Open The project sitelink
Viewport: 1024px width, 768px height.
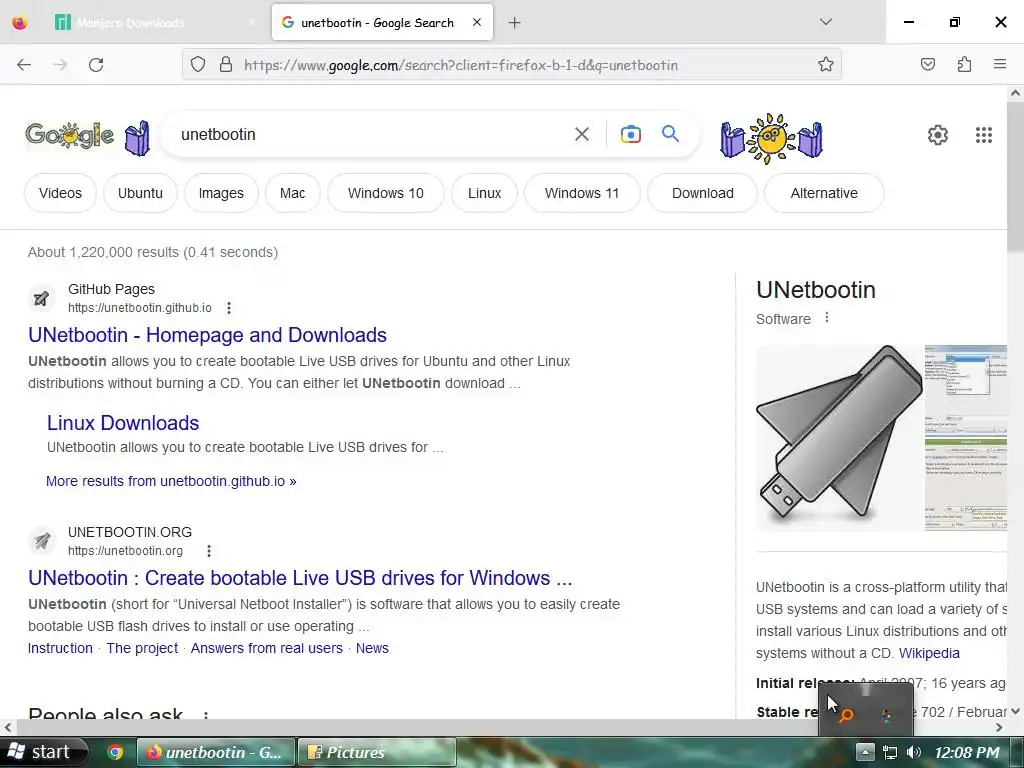click(x=142, y=648)
